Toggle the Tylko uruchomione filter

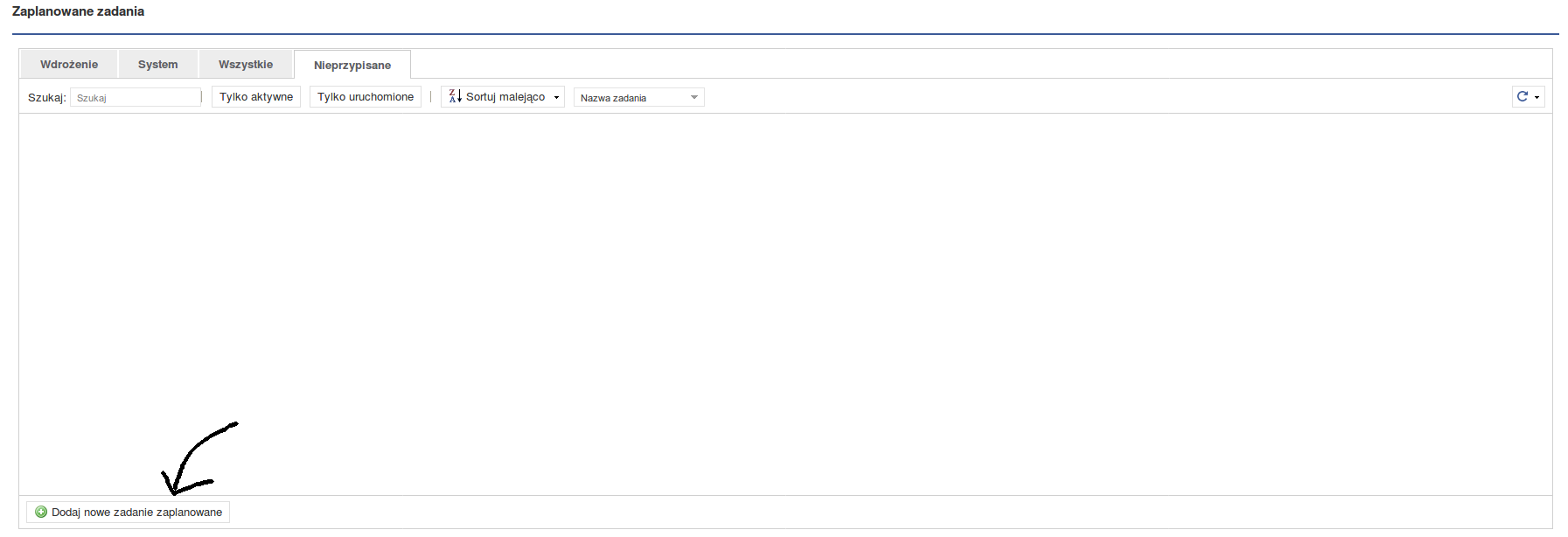(x=366, y=97)
